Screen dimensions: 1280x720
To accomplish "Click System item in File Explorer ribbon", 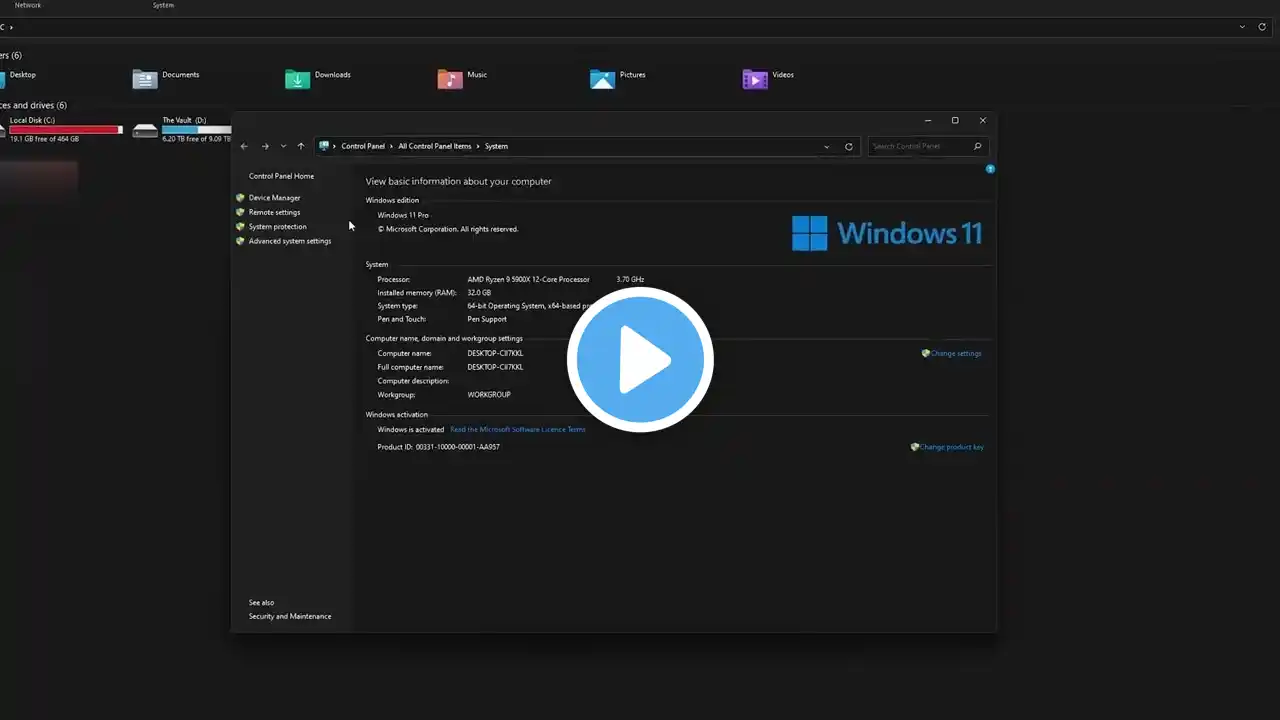I will point(163,5).
